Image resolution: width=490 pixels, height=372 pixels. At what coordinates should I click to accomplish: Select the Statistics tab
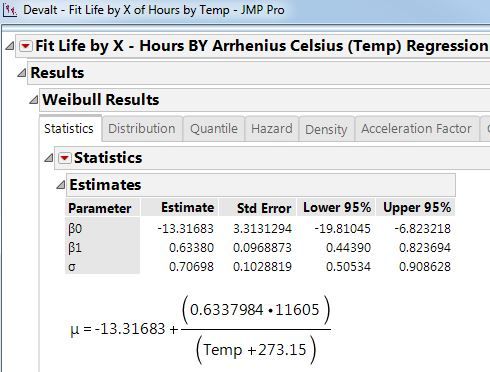69,129
